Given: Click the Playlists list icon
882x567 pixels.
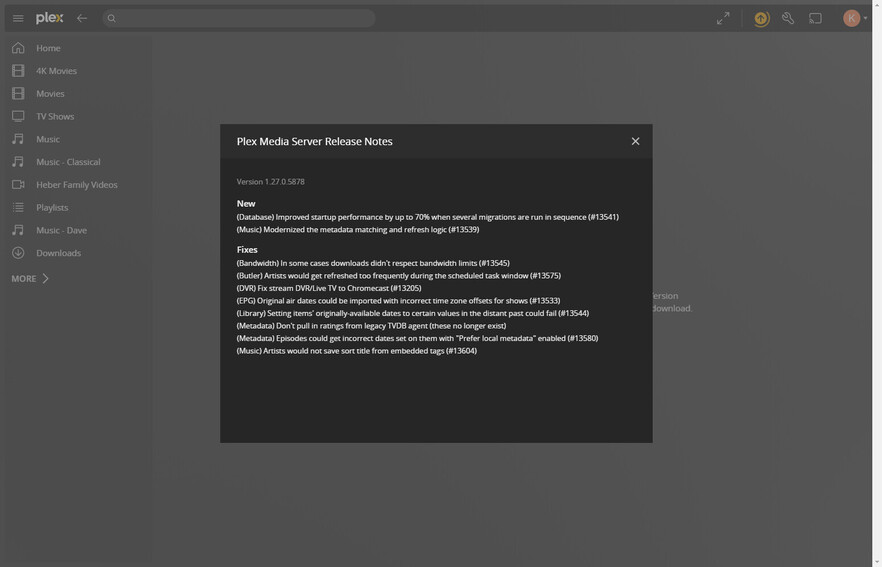Looking at the screenshot, I should (x=18, y=208).
